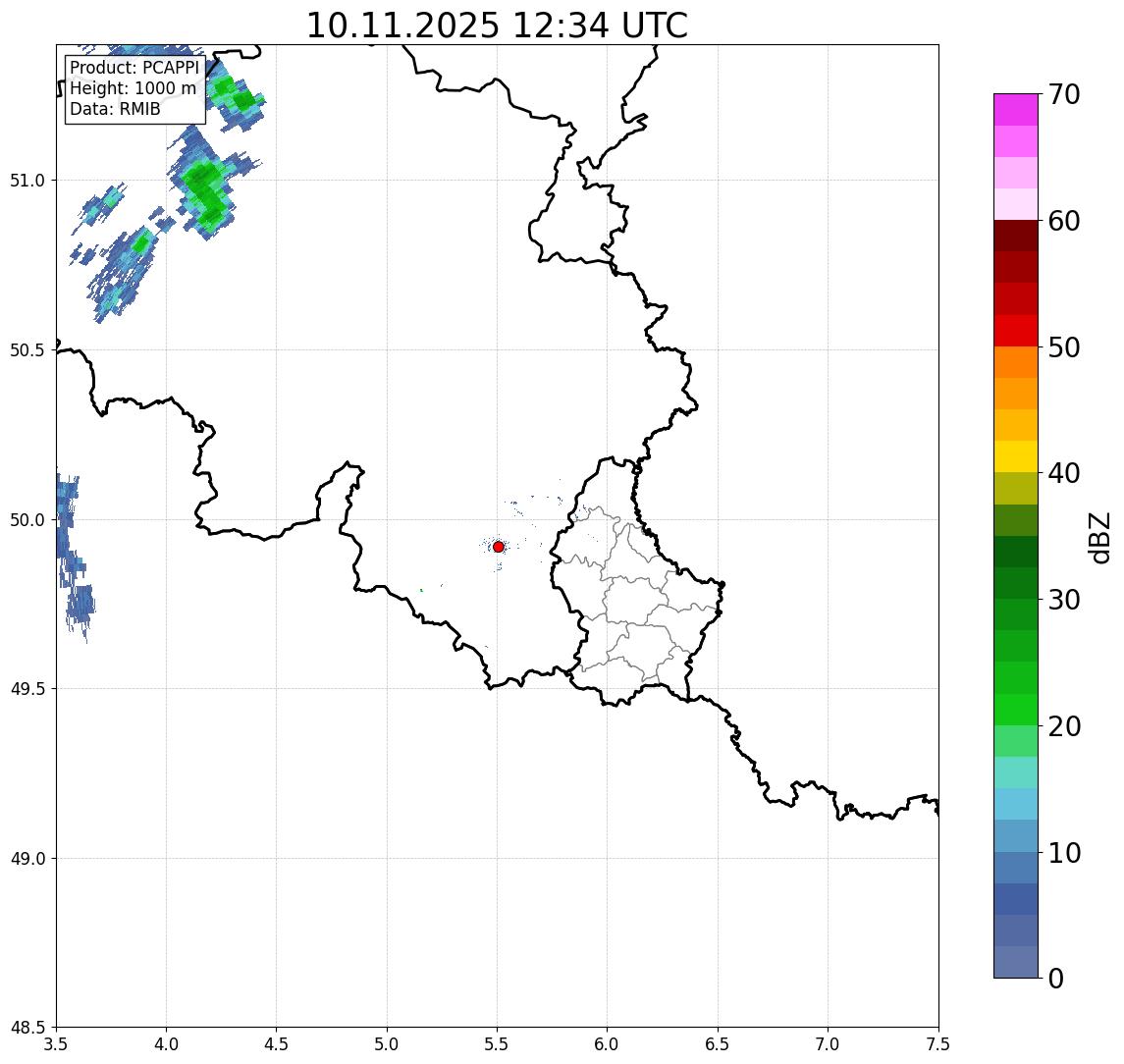The height and width of the screenshot is (1064, 1124).
Task: Click the green echo next to the legend box
Action: coord(236,96)
